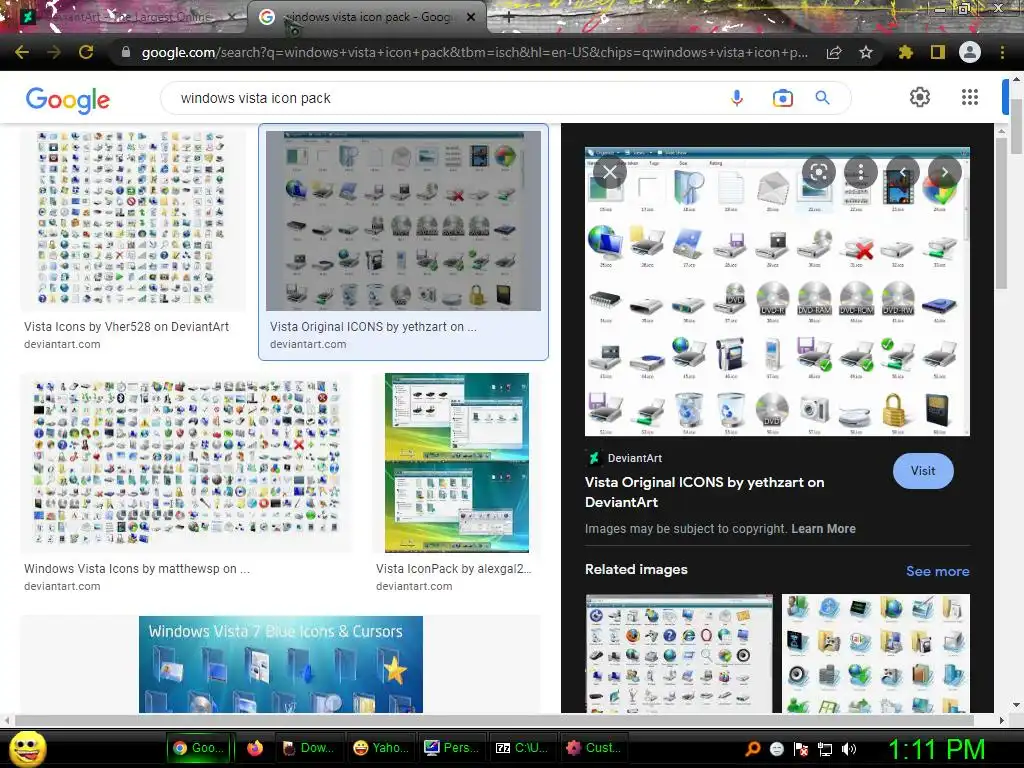
Task: Switch to the 7-Zip C:\U... taskbar window
Action: (x=521, y=748)
